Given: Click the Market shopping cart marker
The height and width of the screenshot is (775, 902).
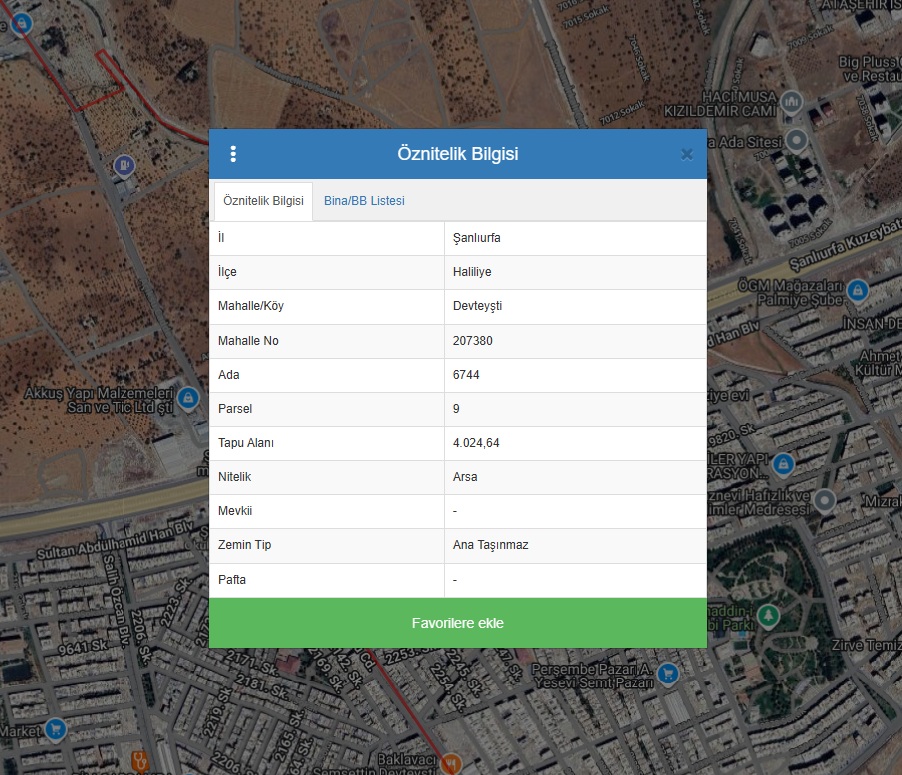Looking at the screenshot, I should [x=56, y=730].
